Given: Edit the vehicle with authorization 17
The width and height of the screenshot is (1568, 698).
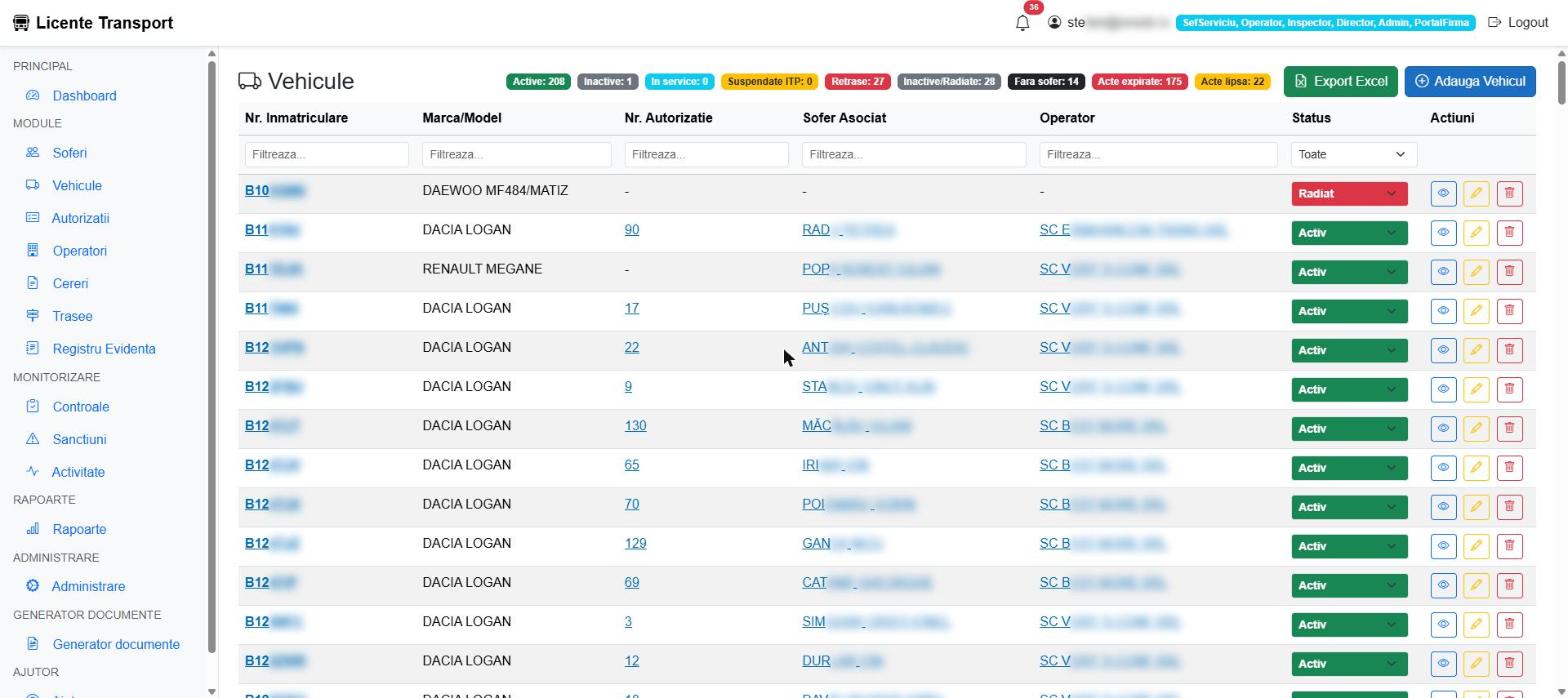Looking at the screenshot, I should [x=1476, y=311].
